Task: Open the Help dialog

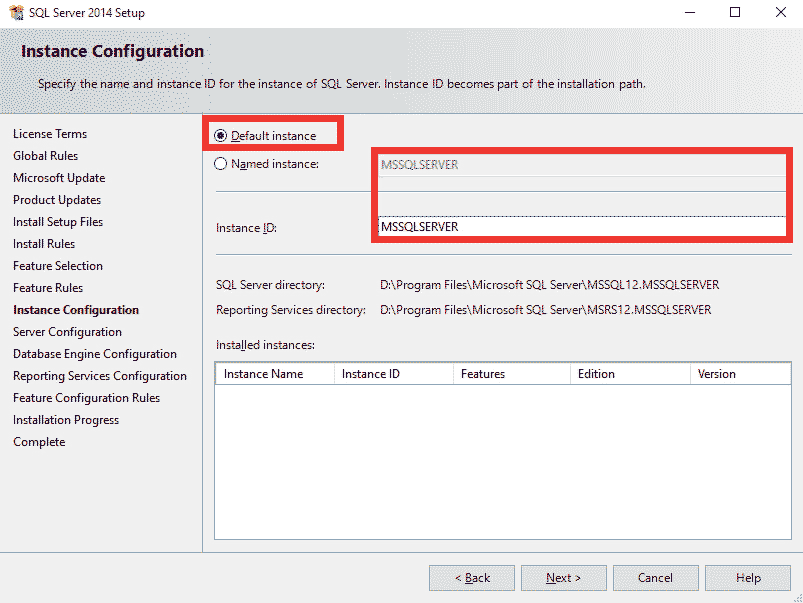Action: [747, 577]
